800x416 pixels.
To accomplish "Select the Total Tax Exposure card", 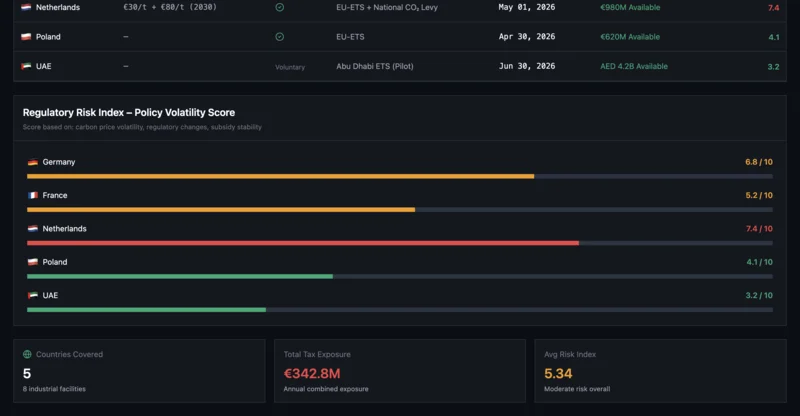I will (399, 371).
